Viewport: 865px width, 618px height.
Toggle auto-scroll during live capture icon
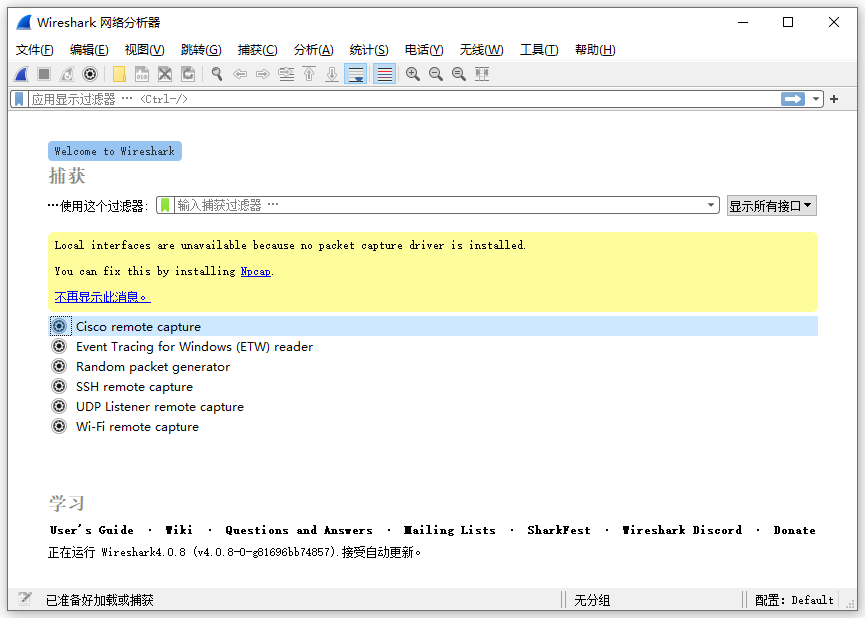pyautogui.click(x=355, y=74)
